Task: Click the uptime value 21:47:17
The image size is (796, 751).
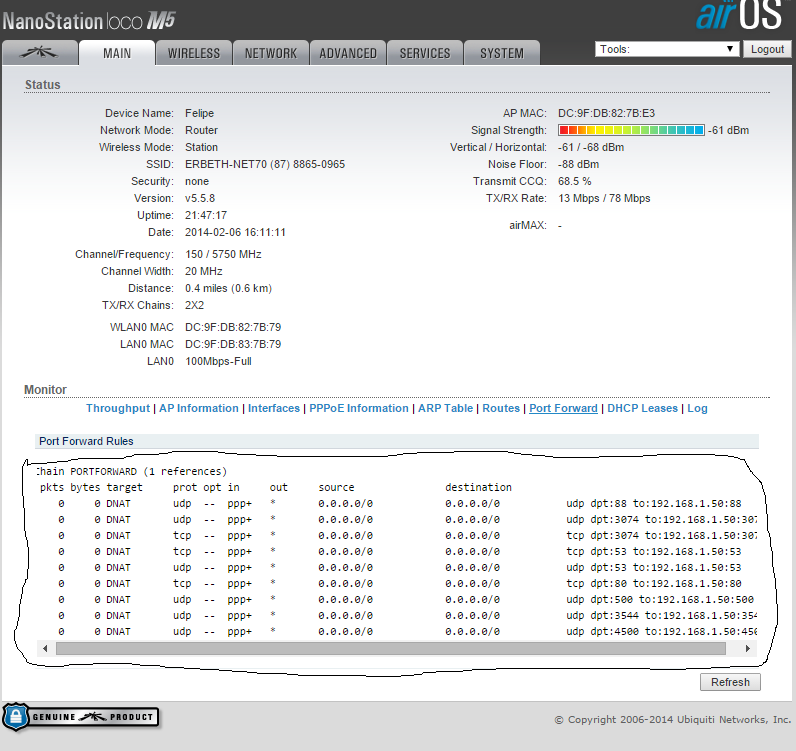Action: coord(206,215)
